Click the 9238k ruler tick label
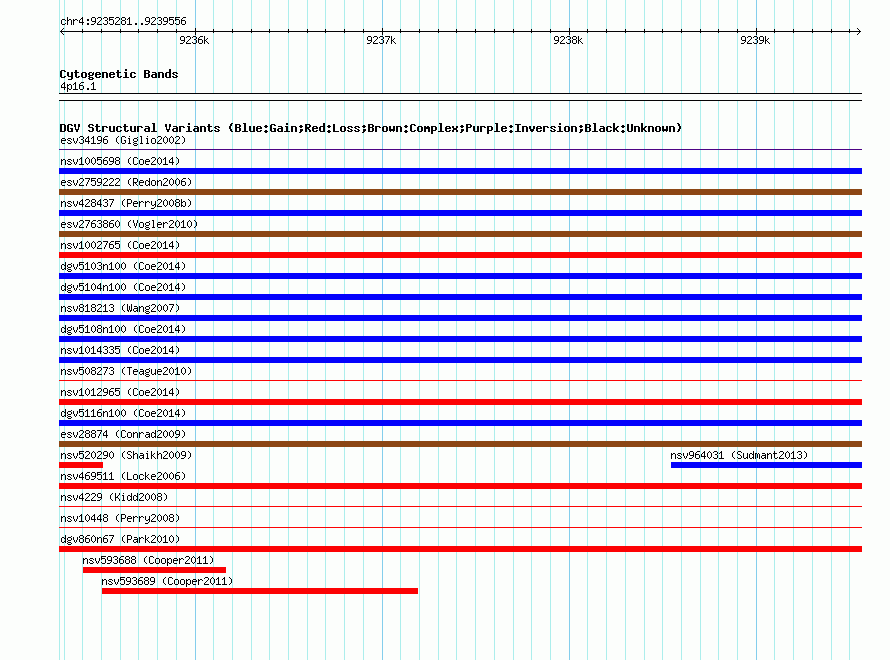This screenshot has height=660, width=890. click(568, 40)
